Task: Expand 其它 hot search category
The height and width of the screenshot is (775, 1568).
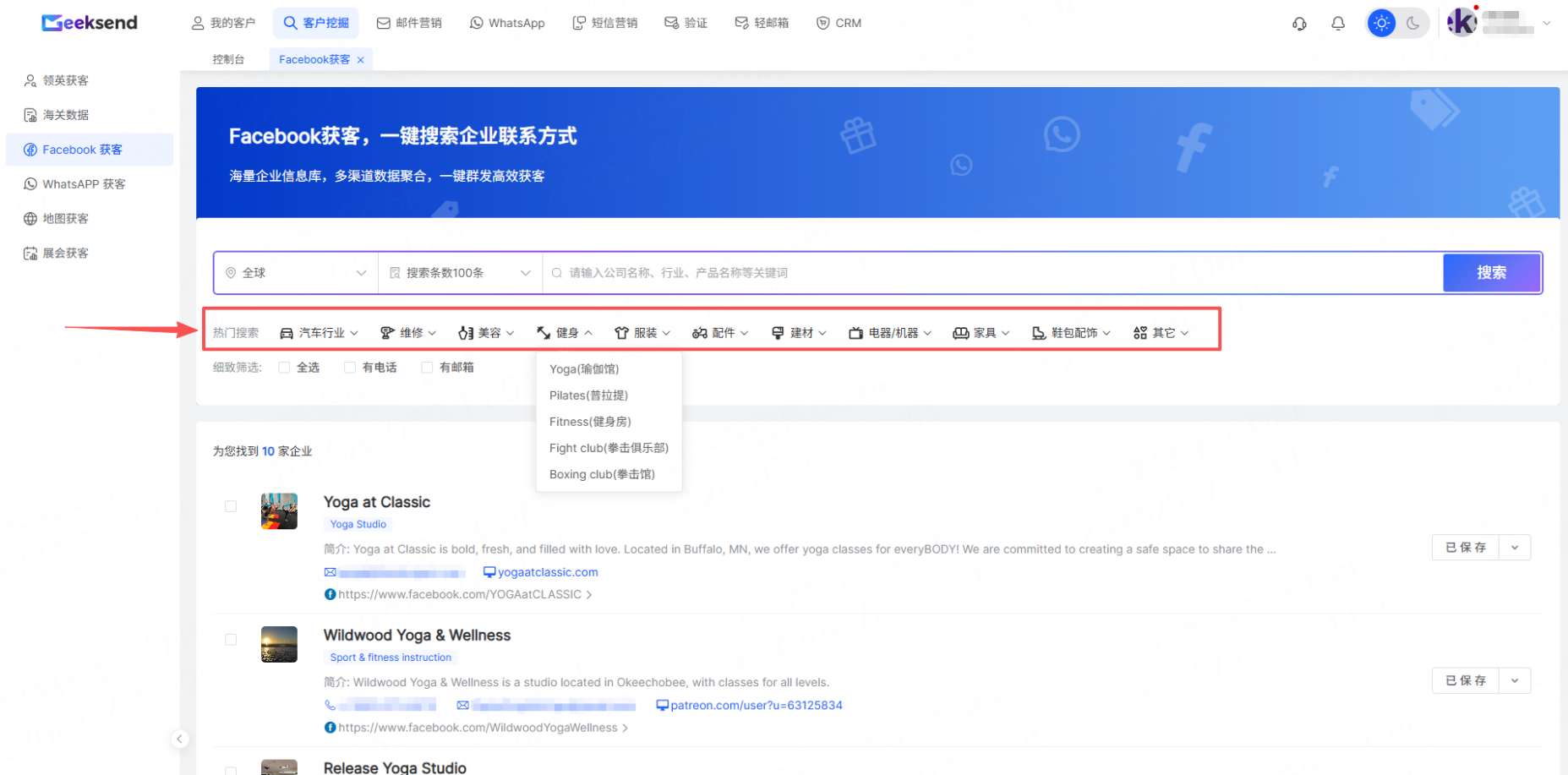Action: click(1161, 333)
